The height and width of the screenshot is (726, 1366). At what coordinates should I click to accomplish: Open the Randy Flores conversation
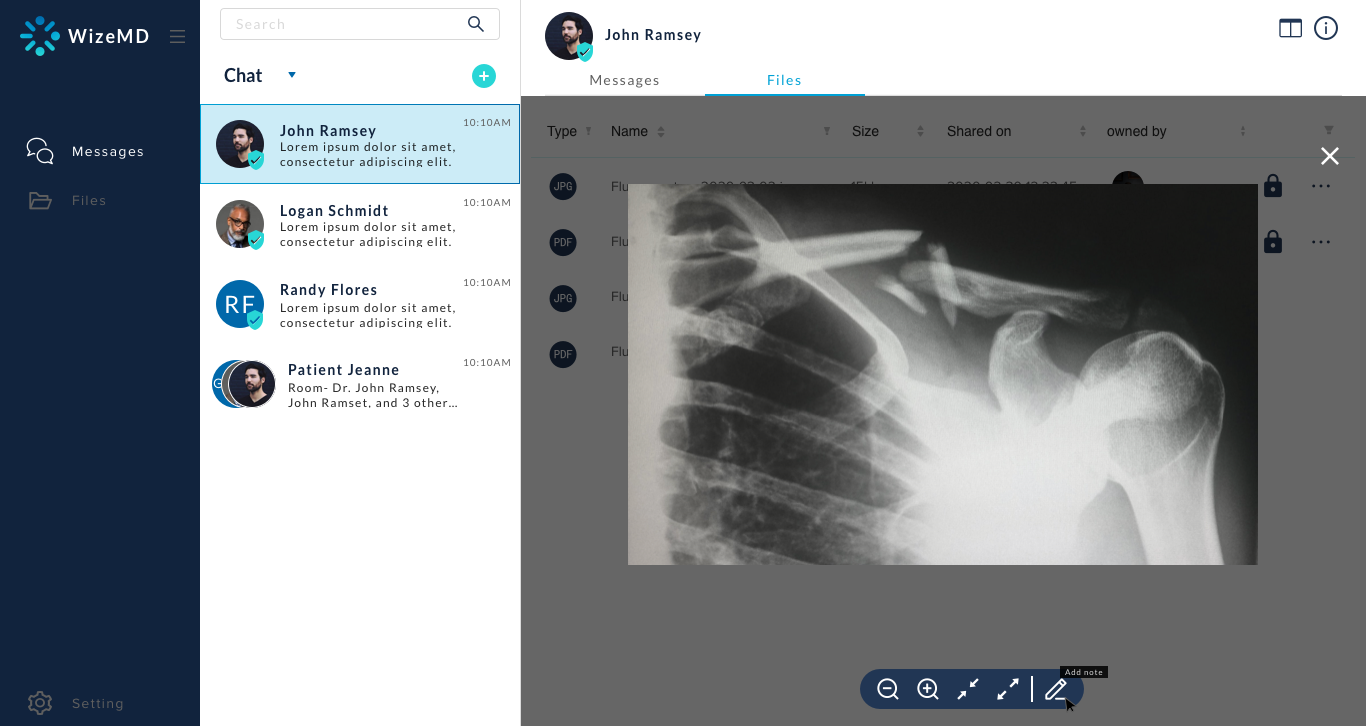click(x=360, y=304)
